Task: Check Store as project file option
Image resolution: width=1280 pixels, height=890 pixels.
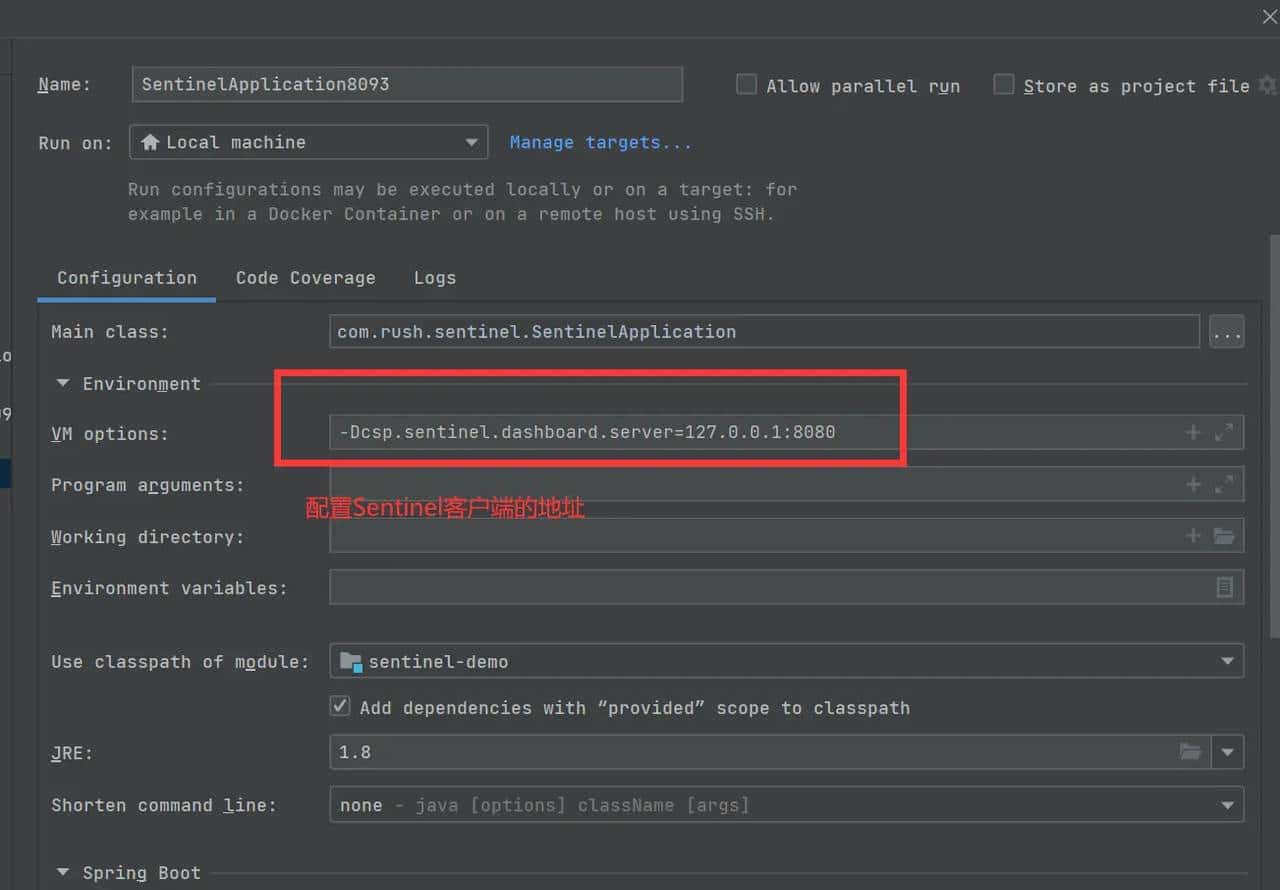Action: [x=1003, y=85]
